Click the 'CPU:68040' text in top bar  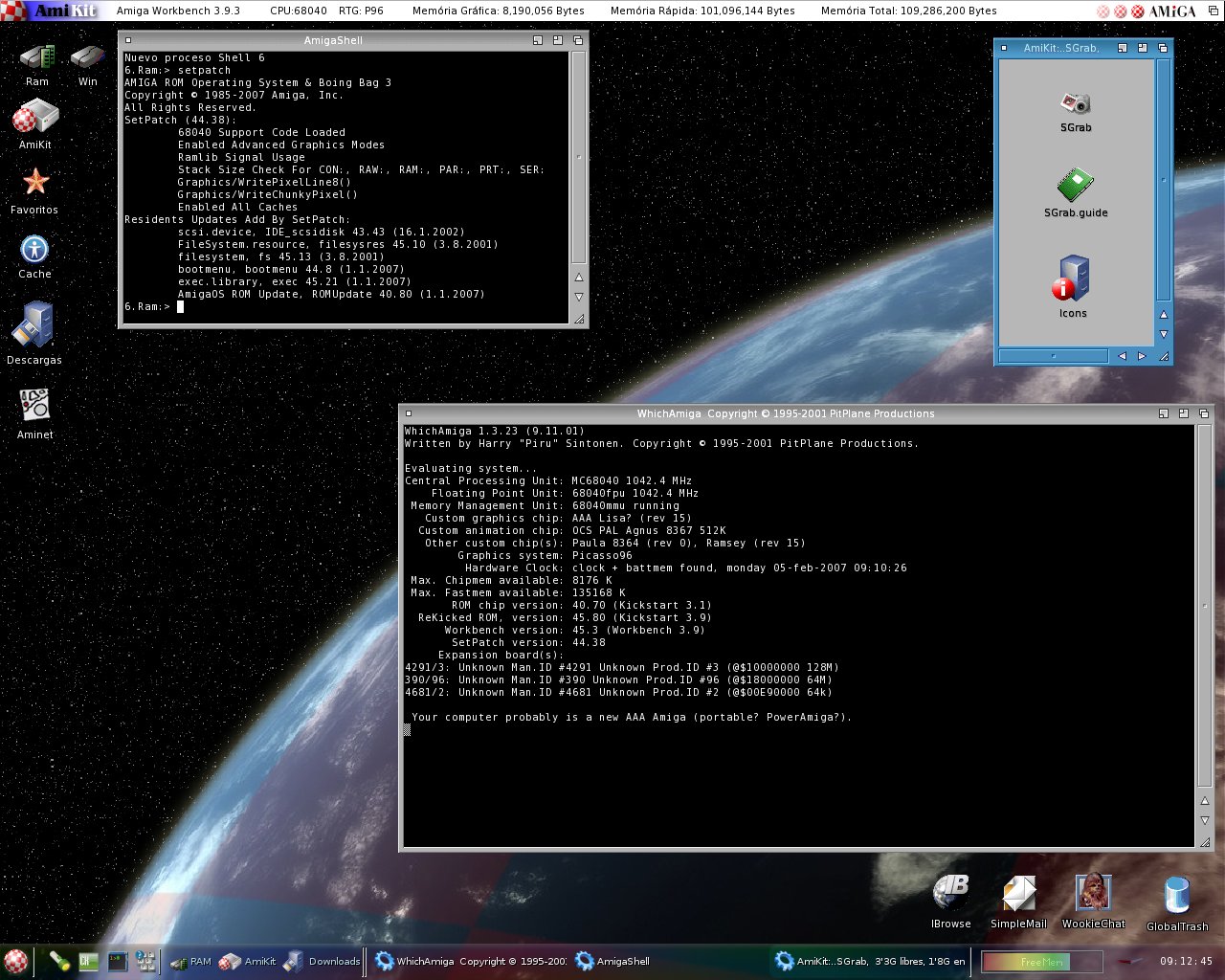pos(299,11)
